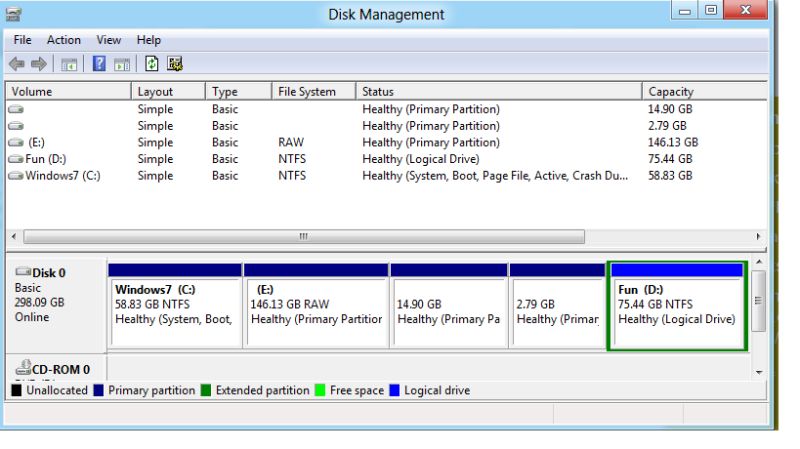Viewport: 800px width, 449px height.
Task: Sort by the File System column header
Action: (313, 91)
